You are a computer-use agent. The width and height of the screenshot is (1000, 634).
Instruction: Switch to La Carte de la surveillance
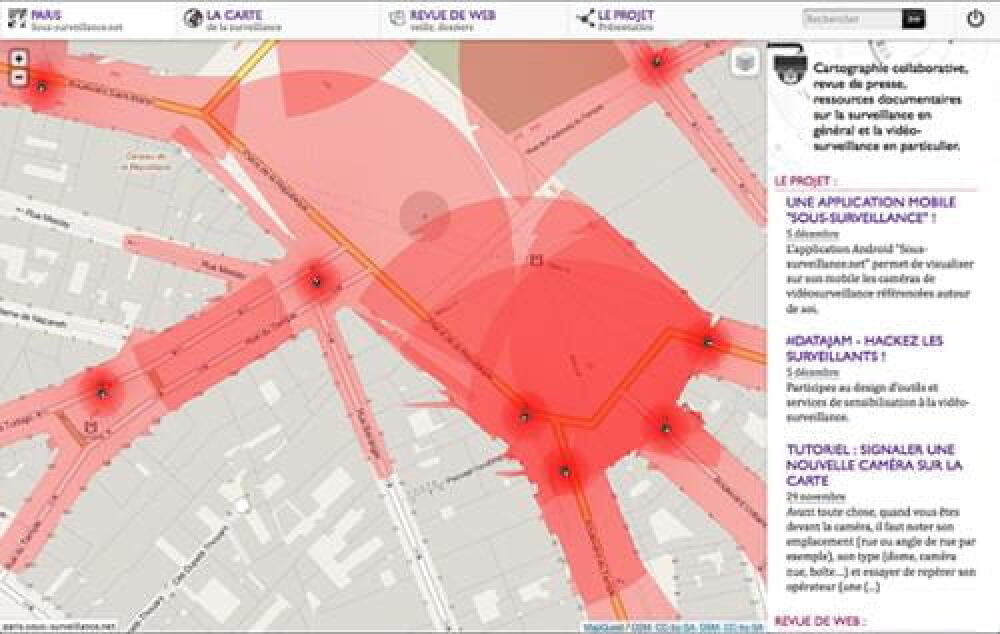240,20
